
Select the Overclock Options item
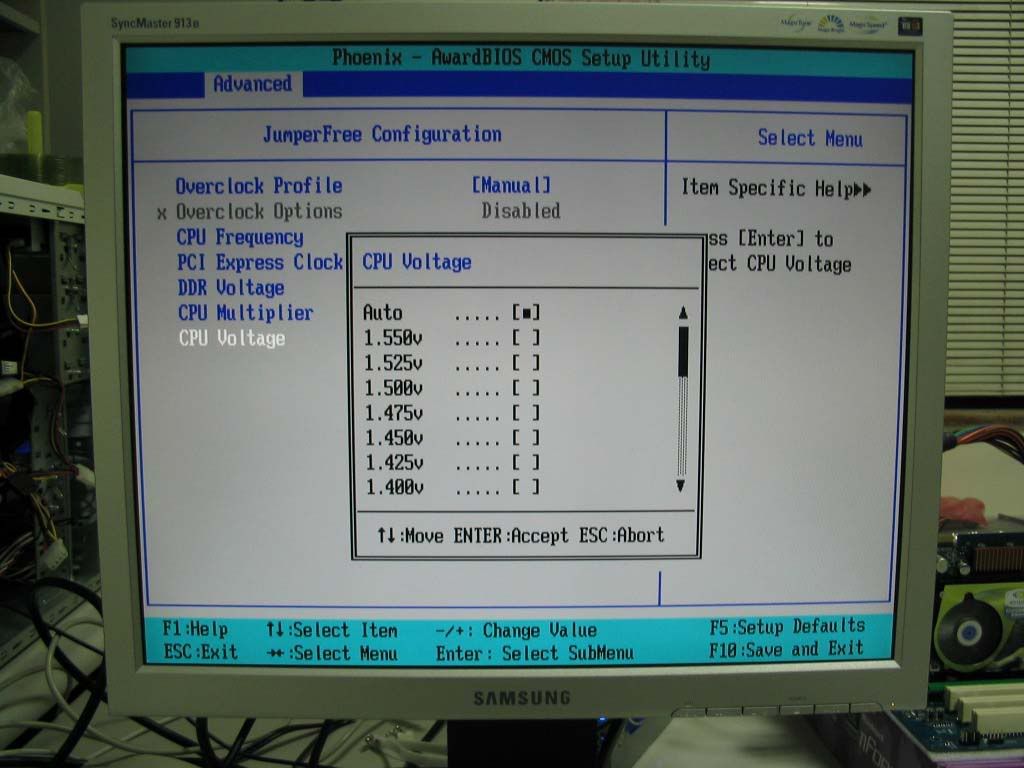pyautogui.click(x=259, y=212)
